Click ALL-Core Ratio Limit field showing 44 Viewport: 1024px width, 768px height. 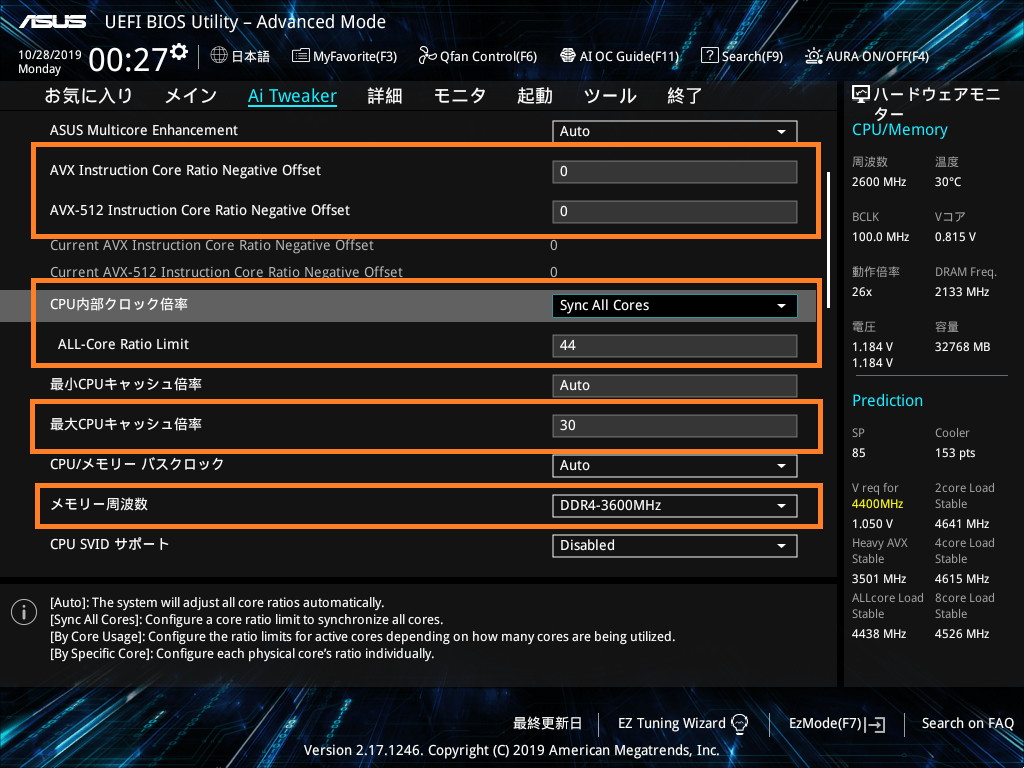[675, 345]
